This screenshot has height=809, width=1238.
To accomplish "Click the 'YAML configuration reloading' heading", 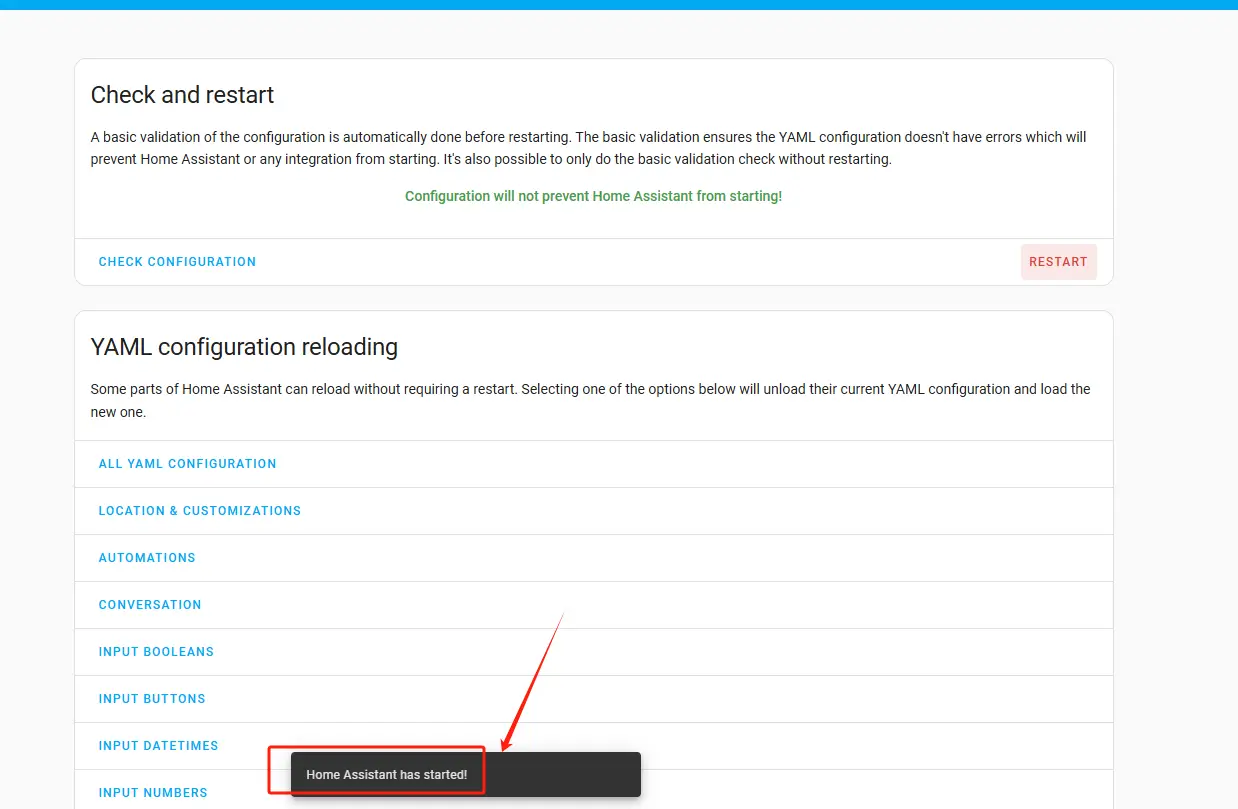I will (x=244, y=347).
